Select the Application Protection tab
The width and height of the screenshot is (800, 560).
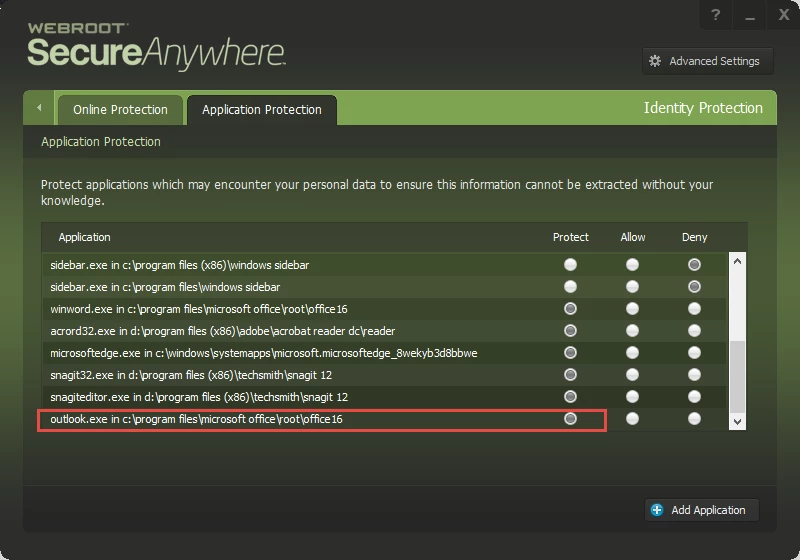[262, 110]
